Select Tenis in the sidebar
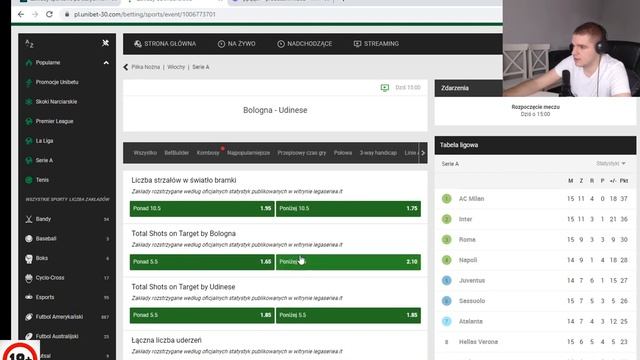This screenshot has height=360, width=640. (x=42, y=180)
